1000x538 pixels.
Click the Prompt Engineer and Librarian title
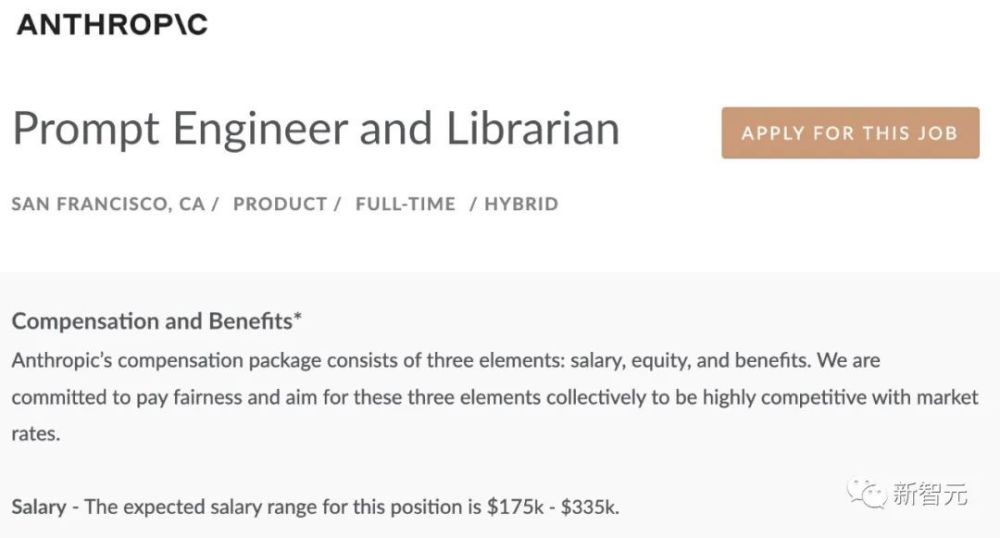pos(316,129)
